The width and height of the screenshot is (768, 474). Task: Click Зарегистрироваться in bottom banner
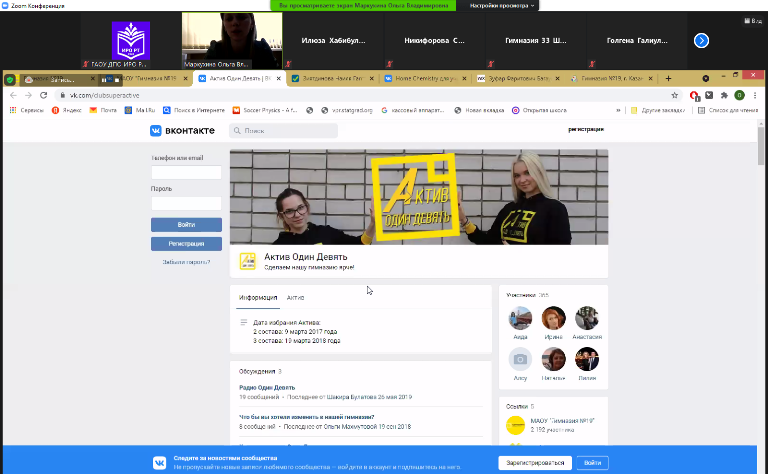535,463
